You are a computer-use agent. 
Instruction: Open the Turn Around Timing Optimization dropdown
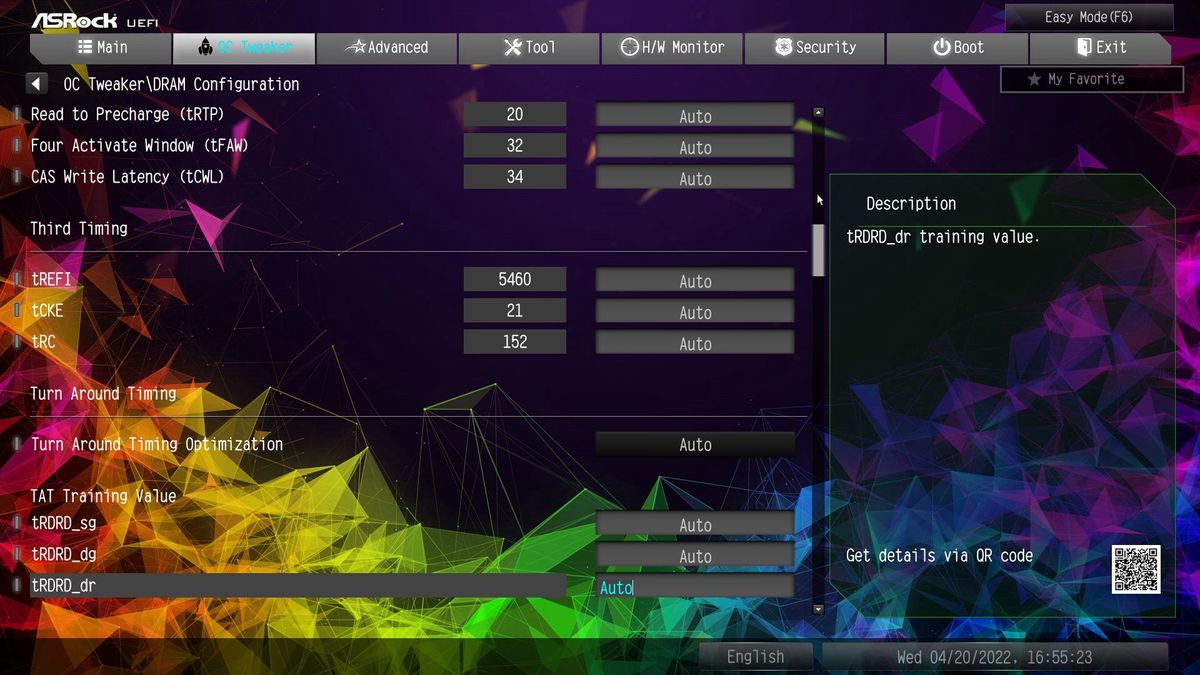(695, 444)
